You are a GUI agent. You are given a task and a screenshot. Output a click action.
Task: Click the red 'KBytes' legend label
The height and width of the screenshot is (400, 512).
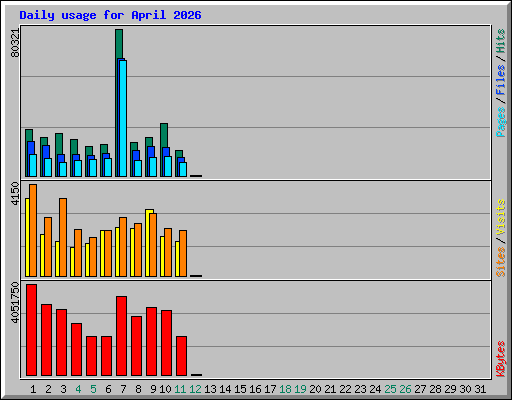[500, 359]
